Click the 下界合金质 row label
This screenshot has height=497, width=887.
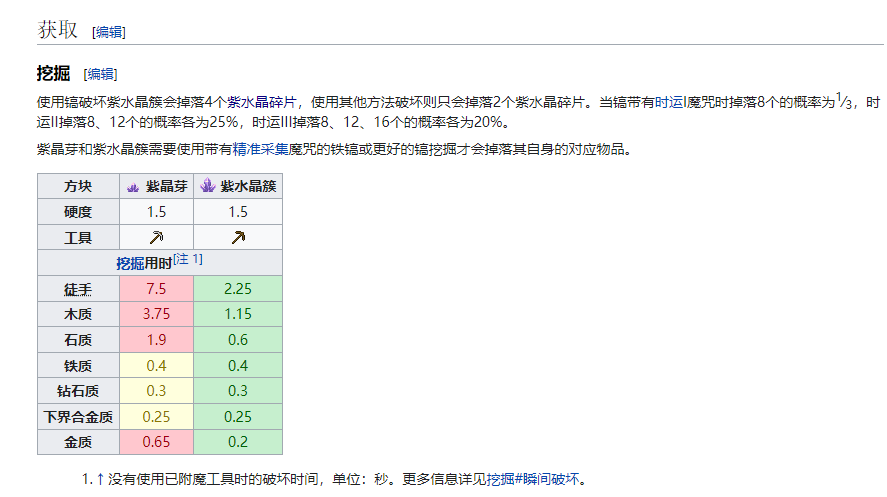tap(78, 417)
